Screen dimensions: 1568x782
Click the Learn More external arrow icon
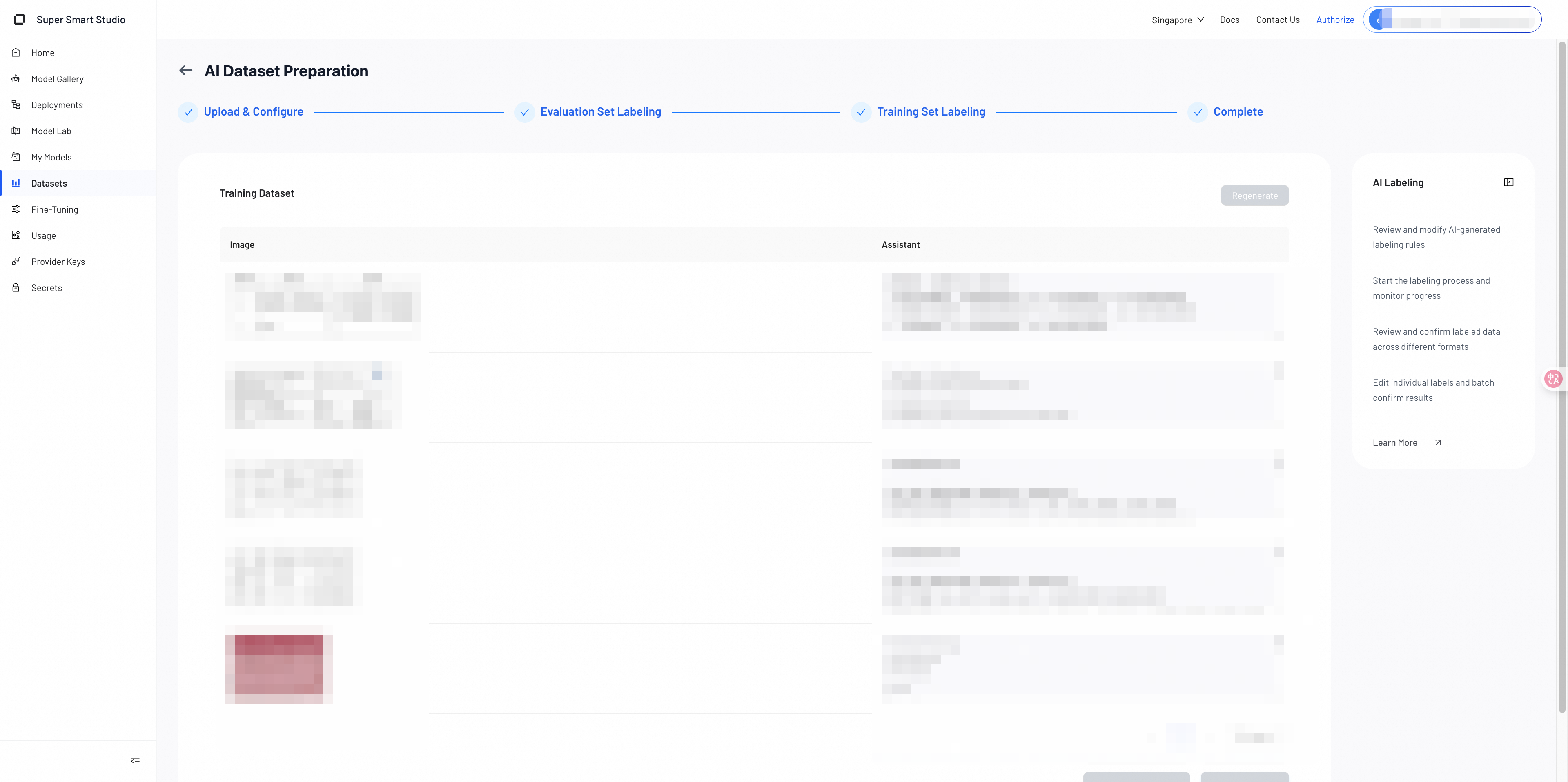coord(1438,442)
